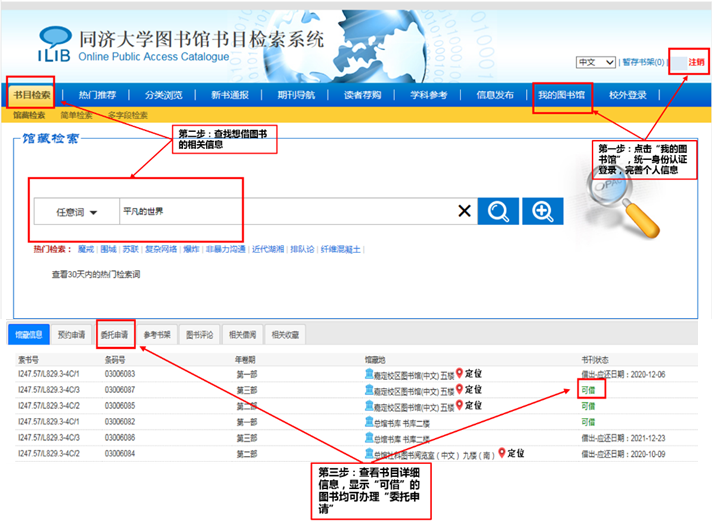Click hot search term 排队论

(302, 249)
